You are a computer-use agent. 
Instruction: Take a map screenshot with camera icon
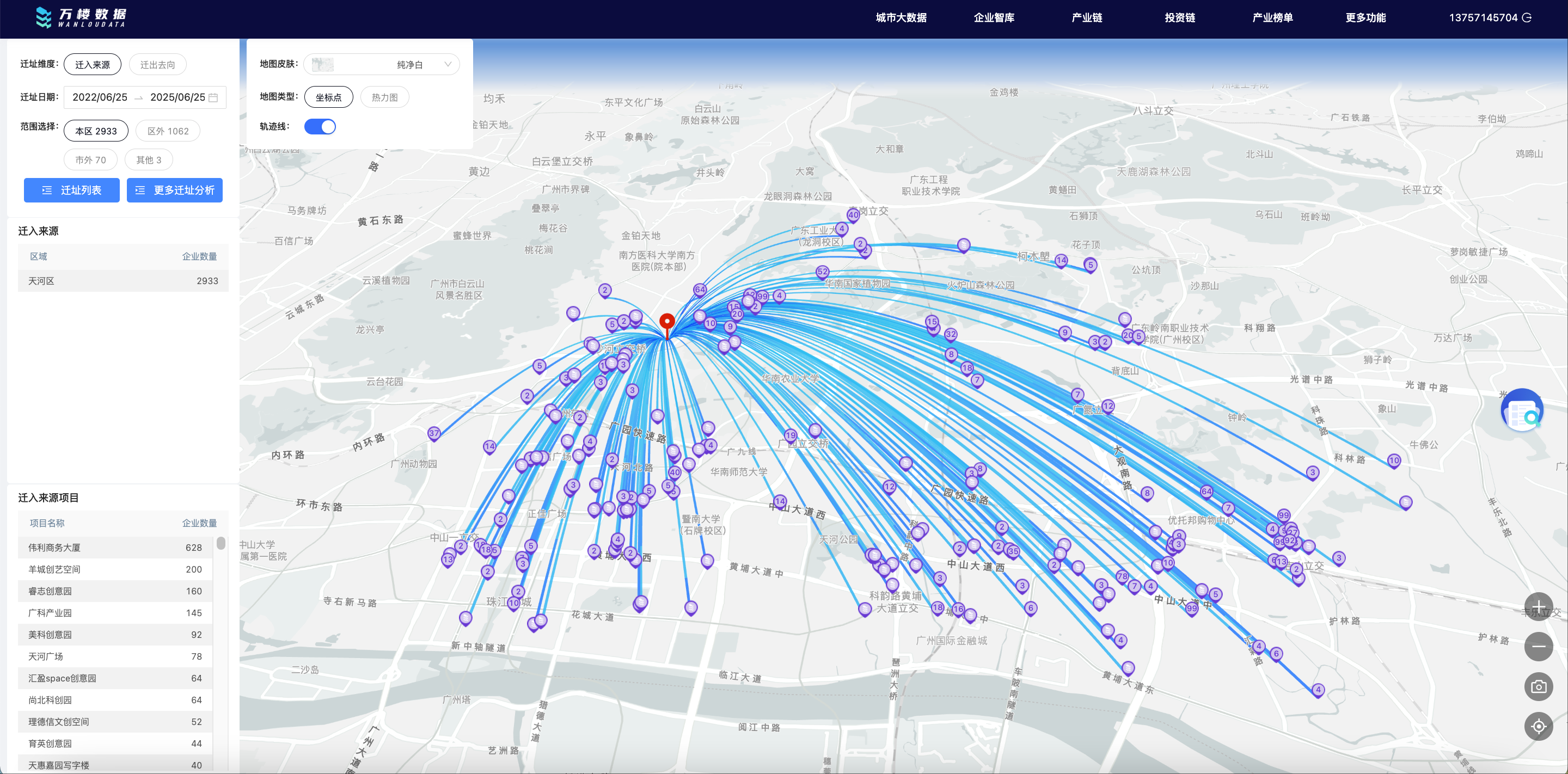[x=1538, y=686]
